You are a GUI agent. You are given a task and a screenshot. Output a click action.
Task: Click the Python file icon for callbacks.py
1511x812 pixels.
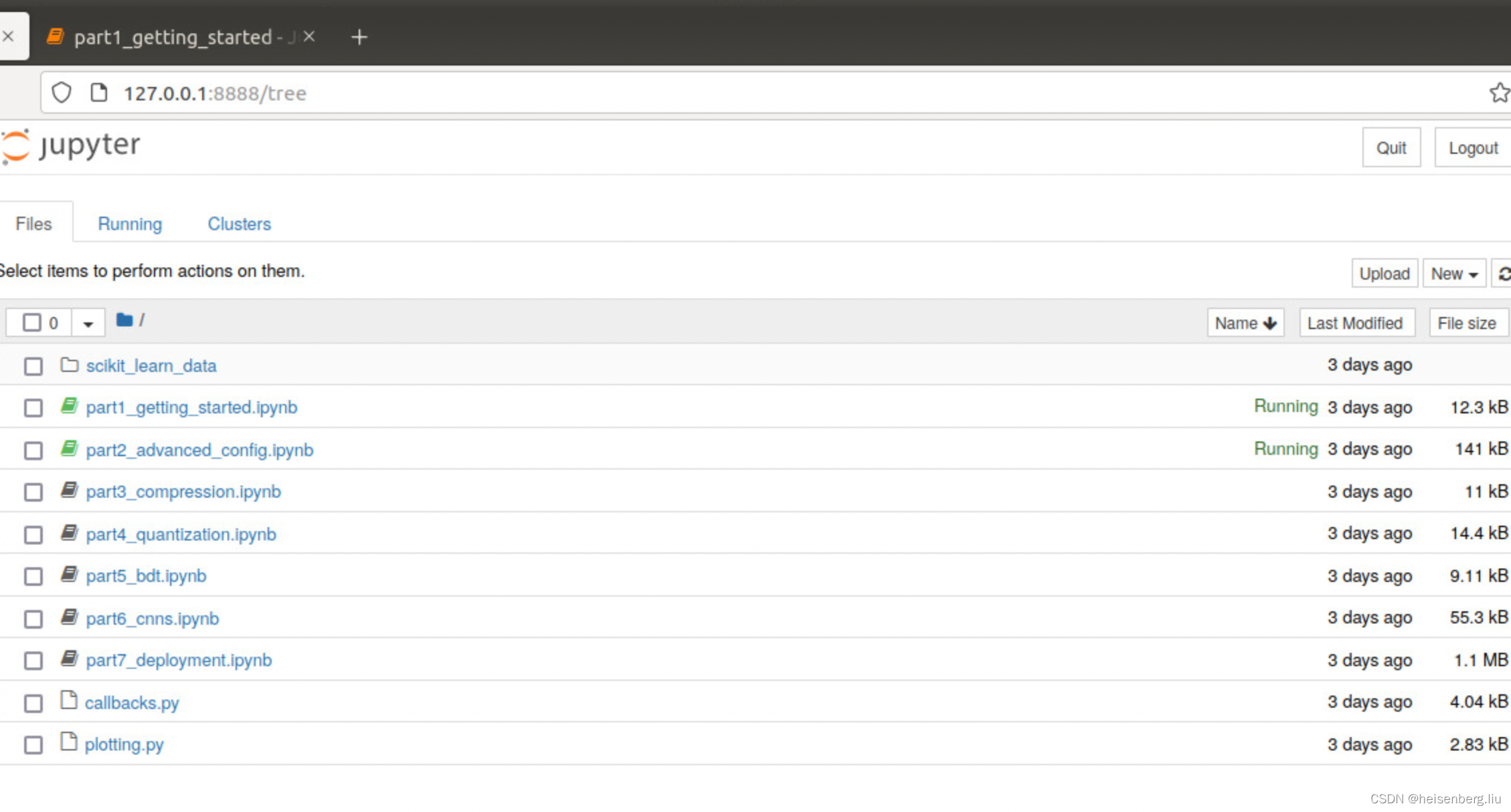click(69, 701)
